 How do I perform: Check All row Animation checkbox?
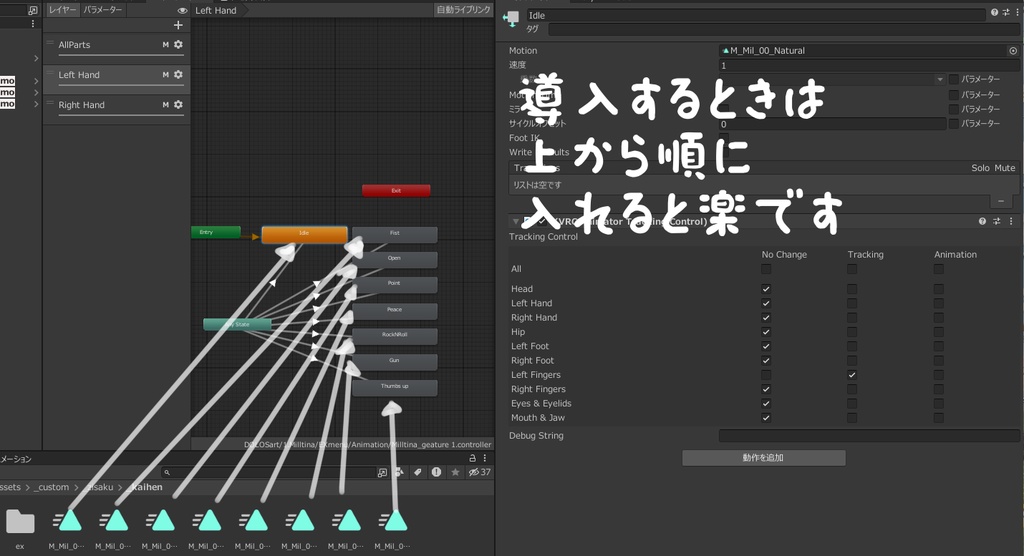click(x=938, y=269)
